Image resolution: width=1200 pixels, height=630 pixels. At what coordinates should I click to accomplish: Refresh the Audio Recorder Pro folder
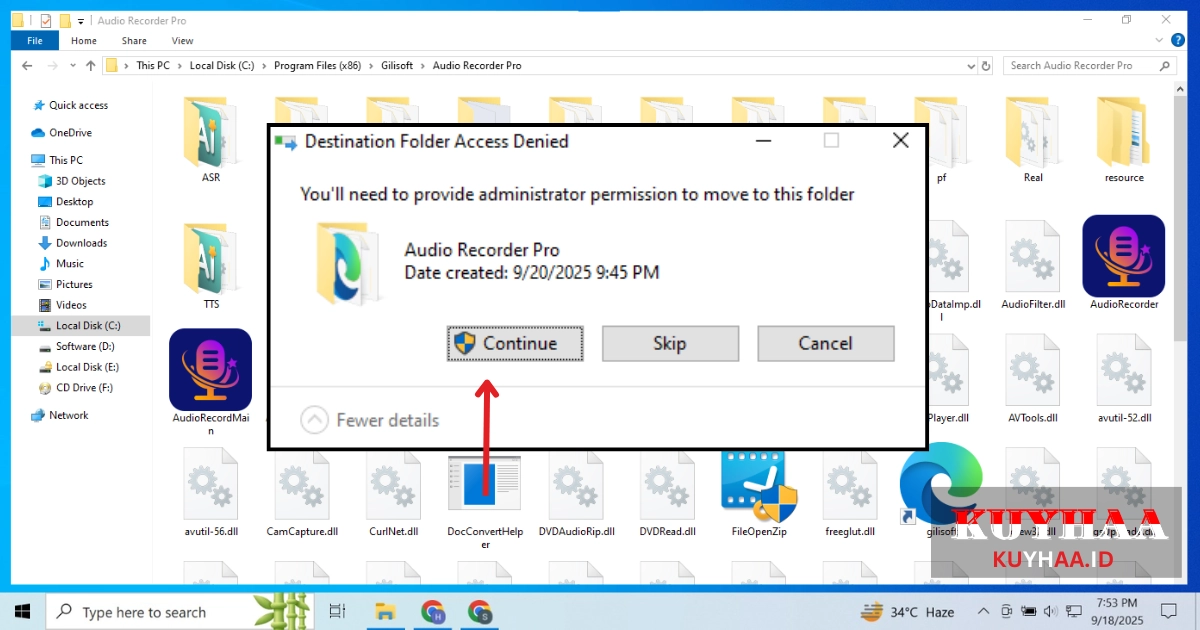(987, 66)
